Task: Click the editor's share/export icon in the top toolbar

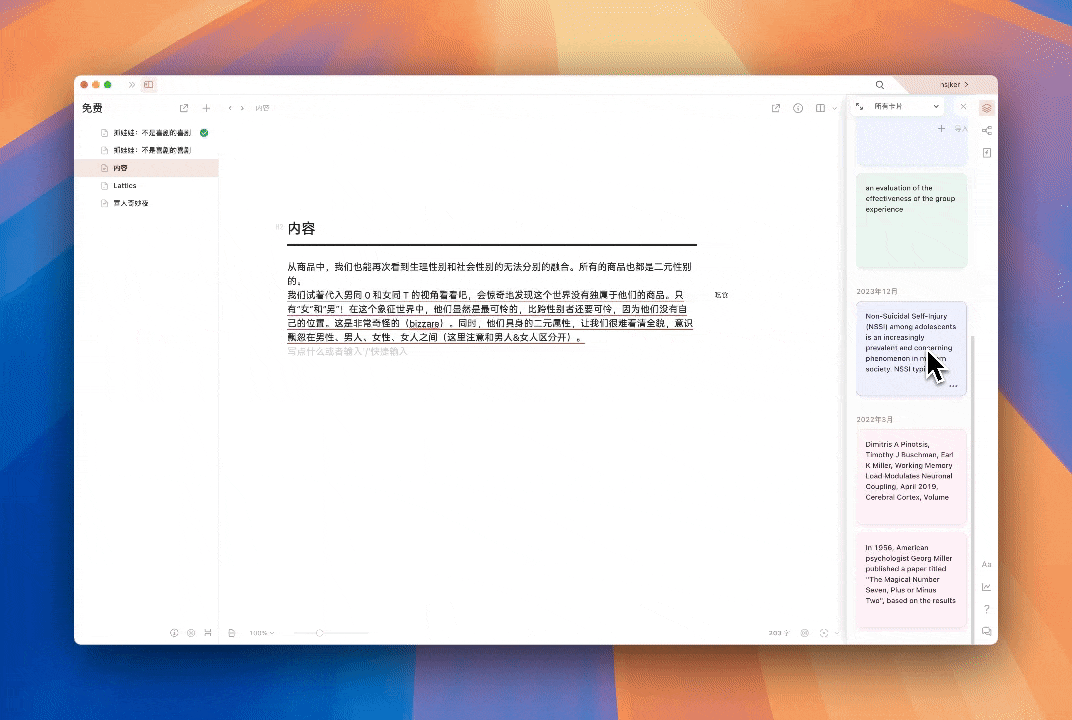Action: click(776, 108)
